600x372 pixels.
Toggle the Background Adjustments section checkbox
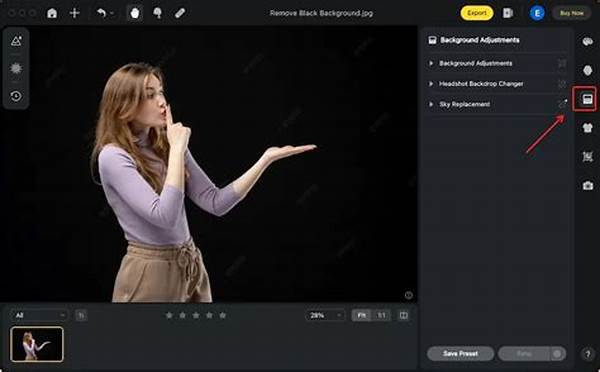point(562,63)
